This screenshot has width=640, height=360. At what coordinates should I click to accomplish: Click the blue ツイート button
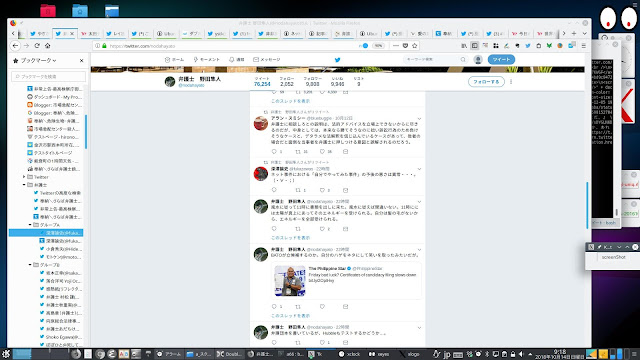click(x=501, y=60)
